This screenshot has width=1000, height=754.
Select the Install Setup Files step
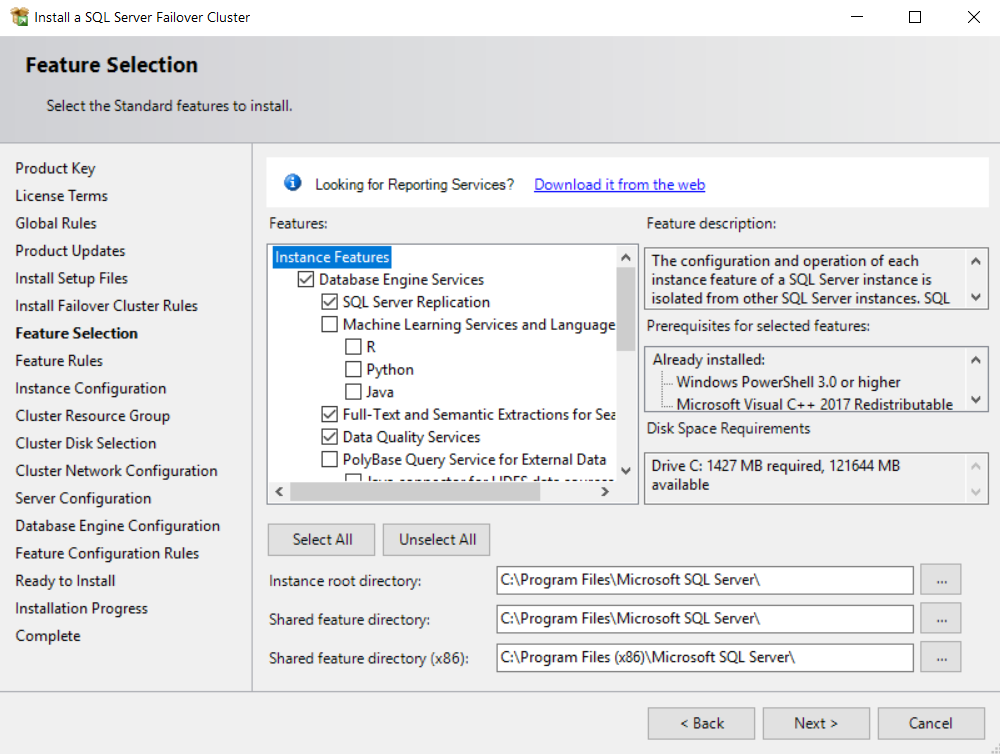71,278
